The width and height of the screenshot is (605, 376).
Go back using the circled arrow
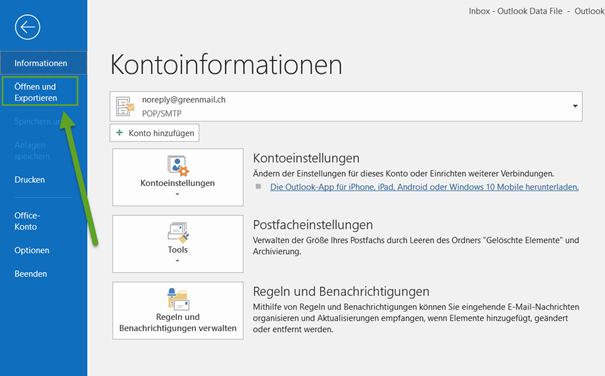[27, 27]
